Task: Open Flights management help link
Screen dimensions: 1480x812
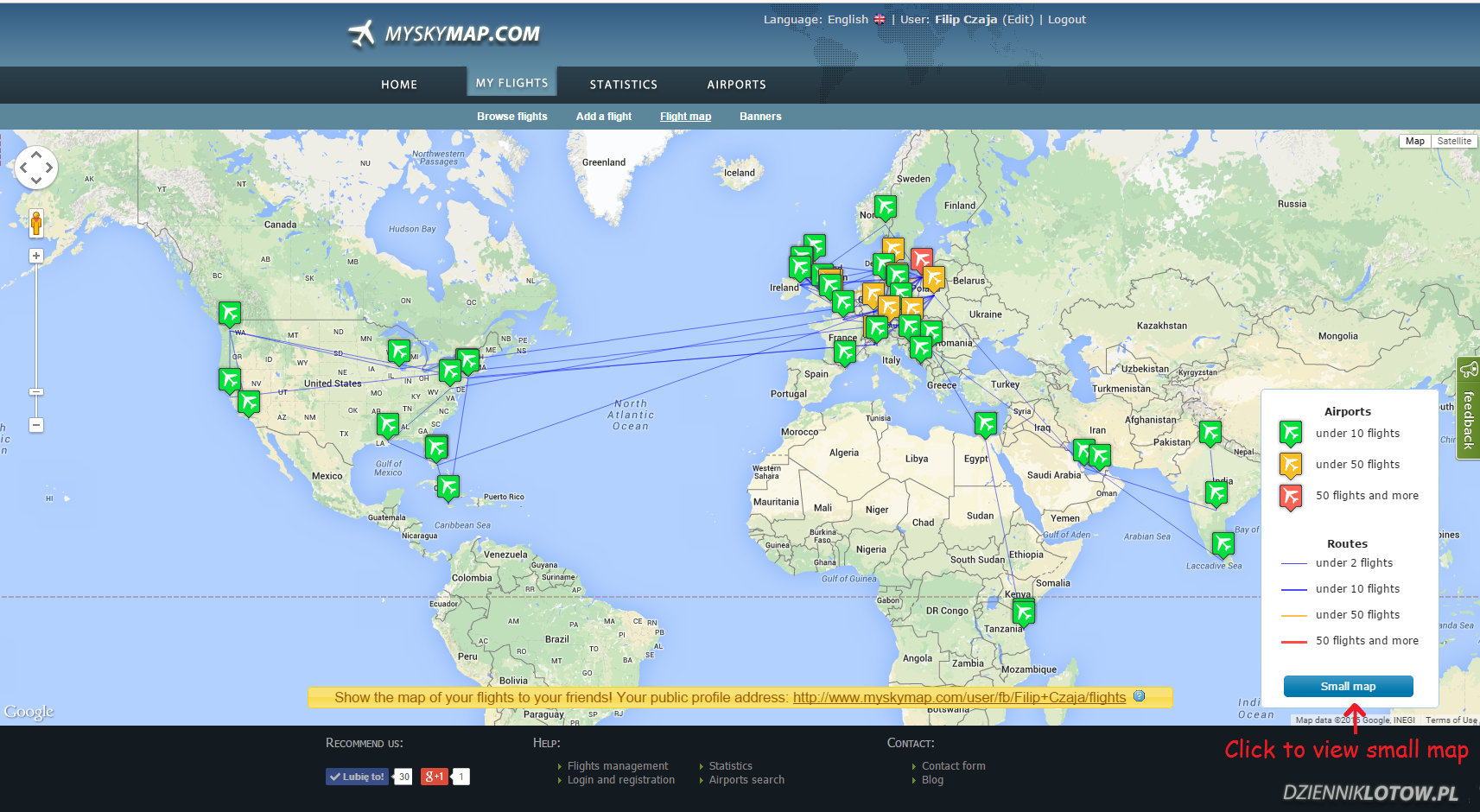Action: [x=618, y=766]
